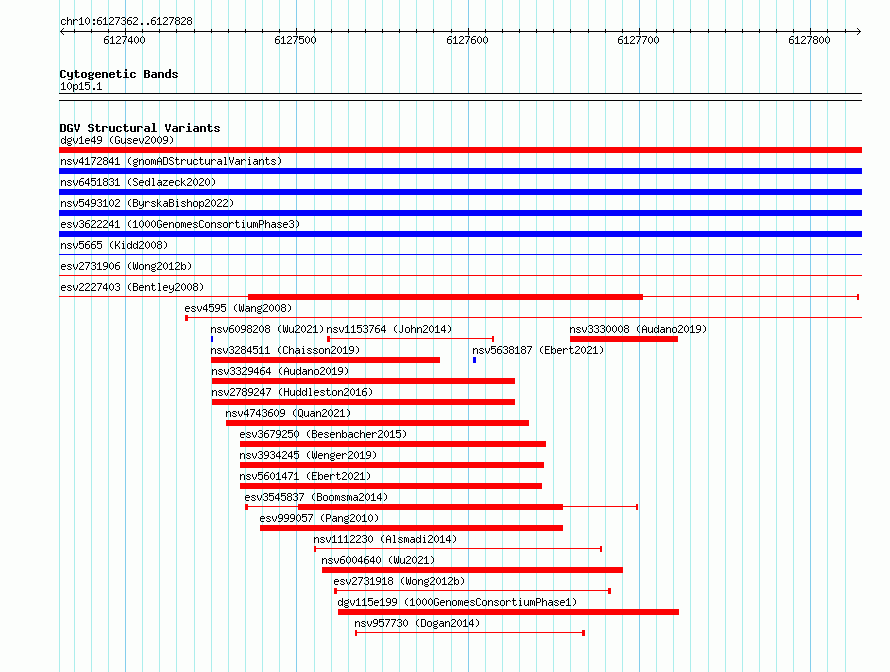Click nsv2789247 (Huddleston2016) label

point(292,392)
